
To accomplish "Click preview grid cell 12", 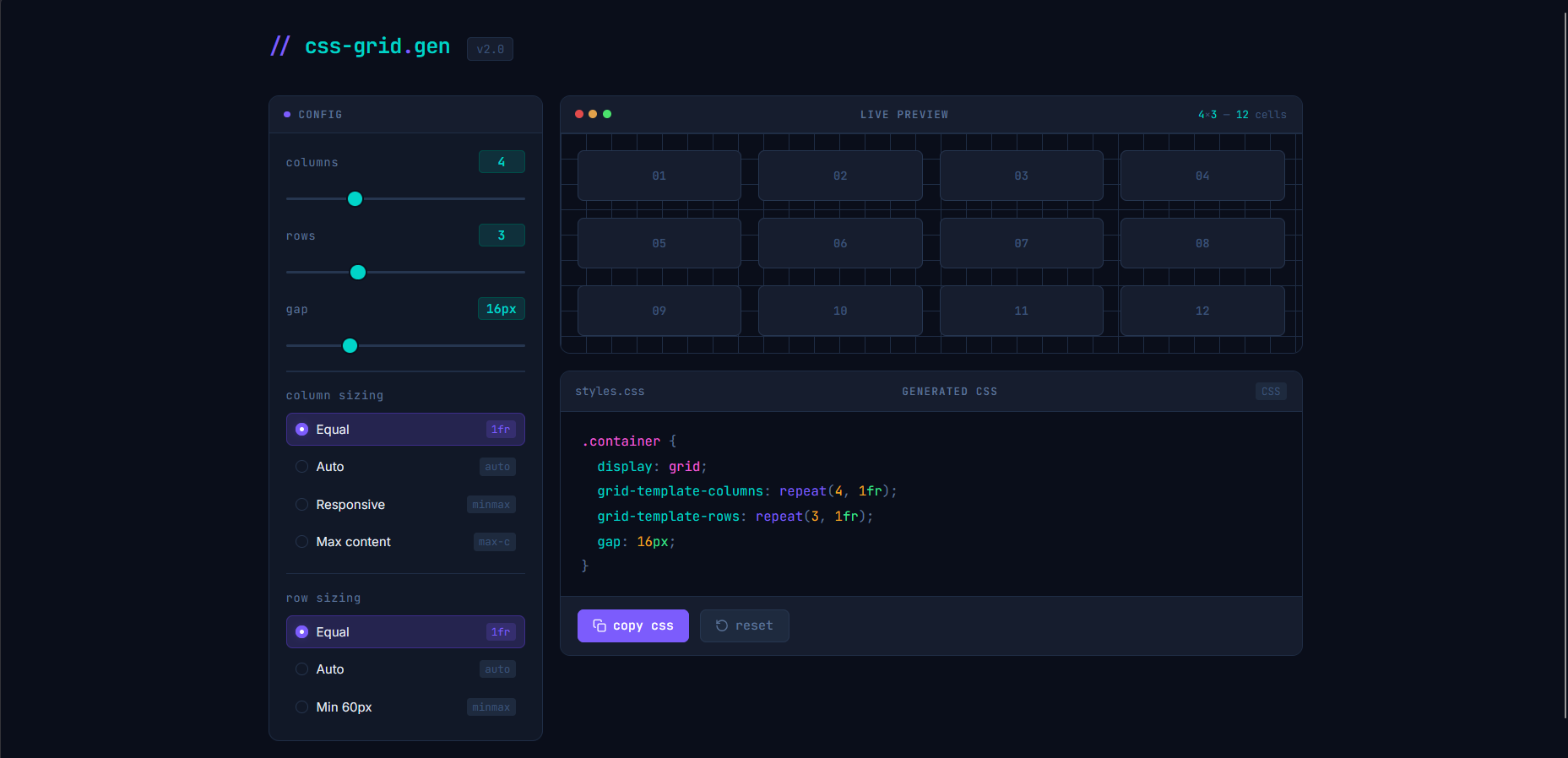I will click(1202, 311).
